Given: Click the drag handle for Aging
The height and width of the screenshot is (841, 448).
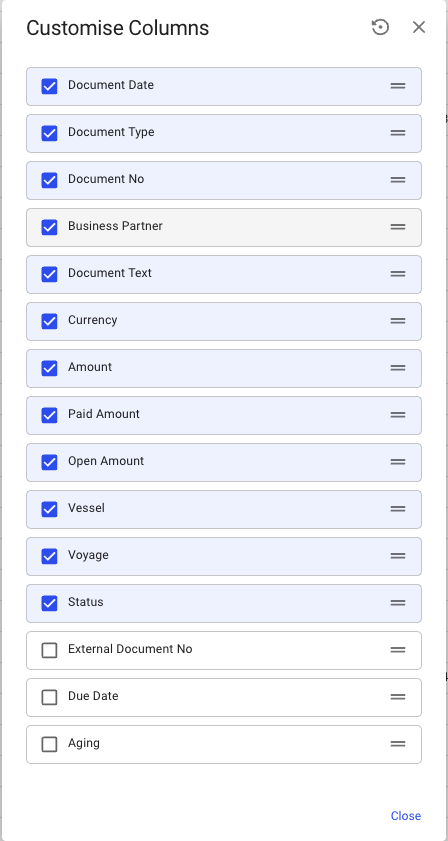Looking at the screenshot, I should (398, 744).
